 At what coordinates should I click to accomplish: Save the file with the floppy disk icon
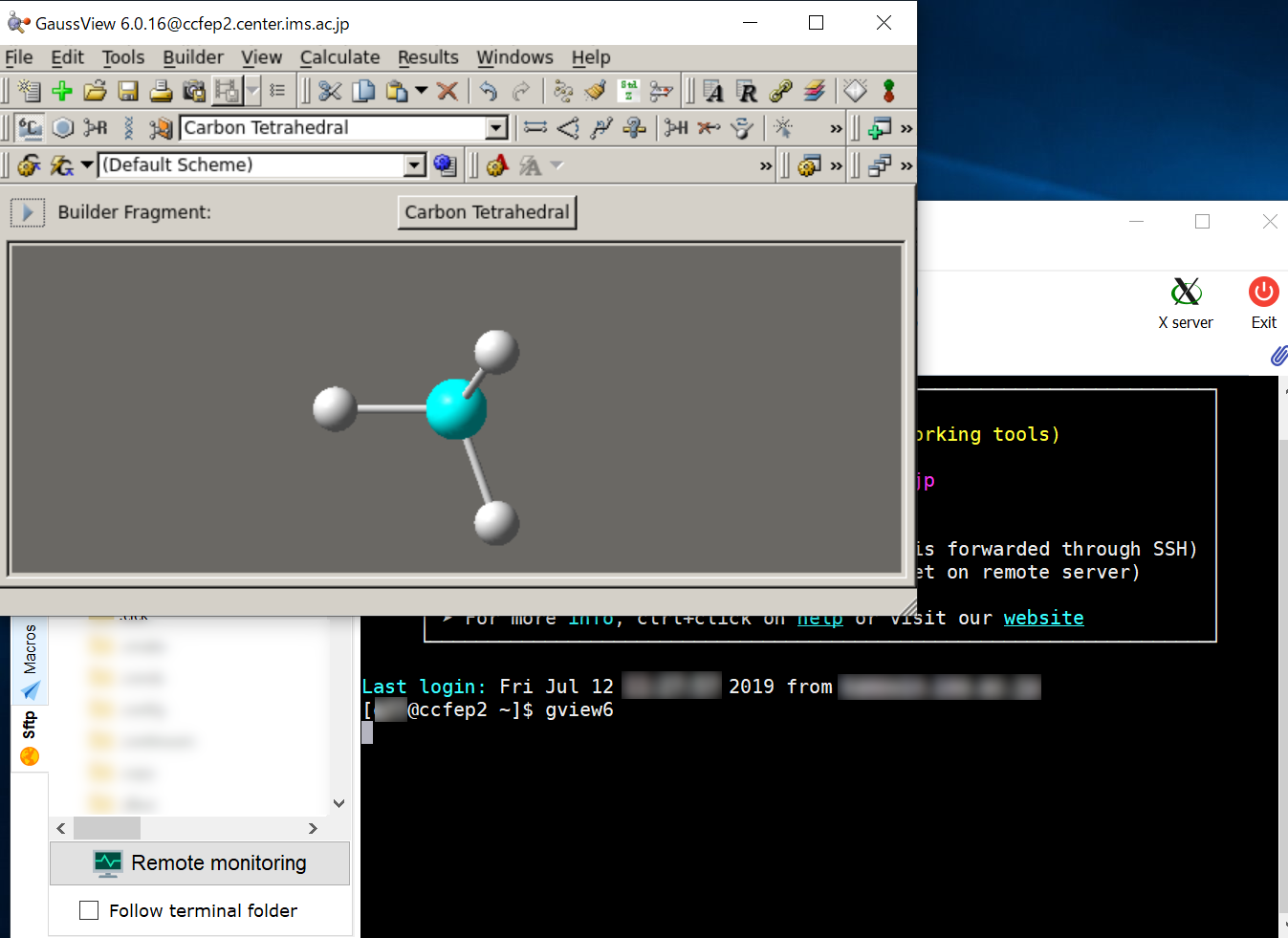pyautogui.click(x=128, y=91)
